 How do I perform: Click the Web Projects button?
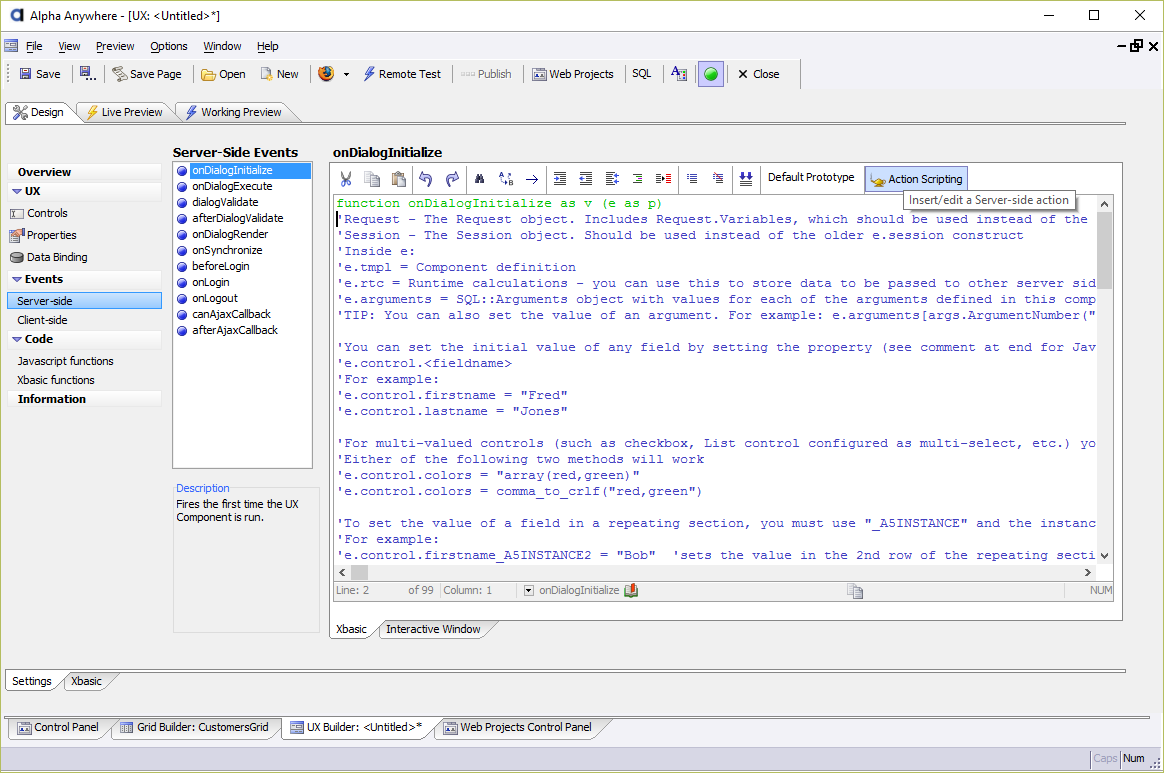tap(573, 74)
